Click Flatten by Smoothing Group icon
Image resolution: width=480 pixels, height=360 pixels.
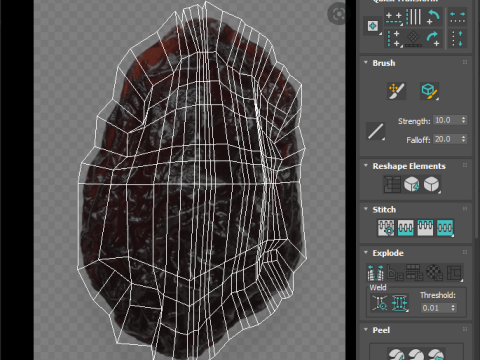click(415, 272)
